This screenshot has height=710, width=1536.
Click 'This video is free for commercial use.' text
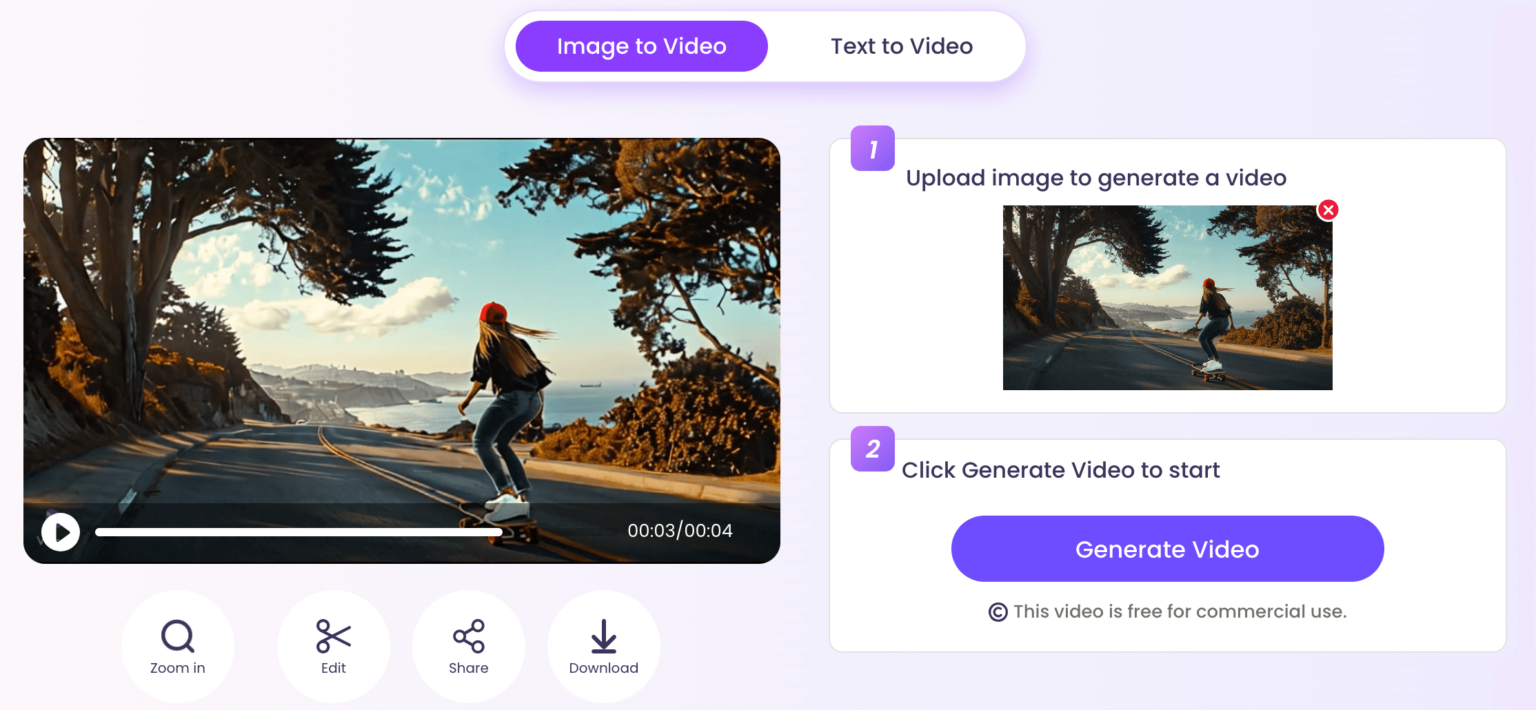[x=1180, y=611]
